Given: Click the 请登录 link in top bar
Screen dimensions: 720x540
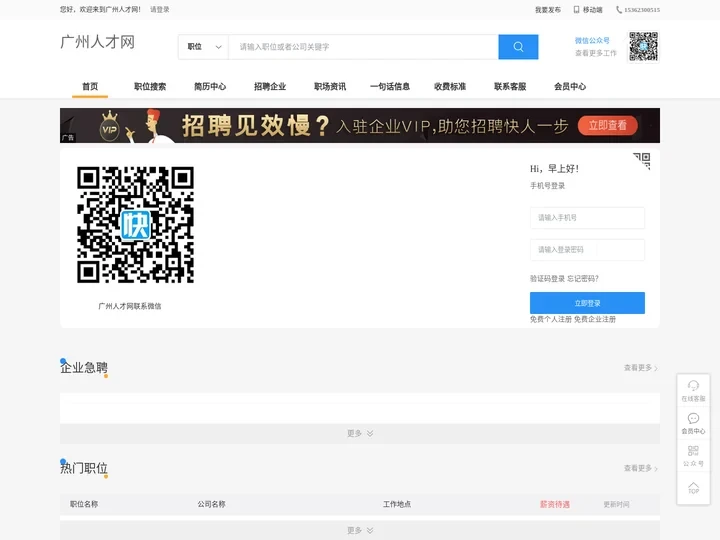Looking at the screenshot, I should coord(160,9).
